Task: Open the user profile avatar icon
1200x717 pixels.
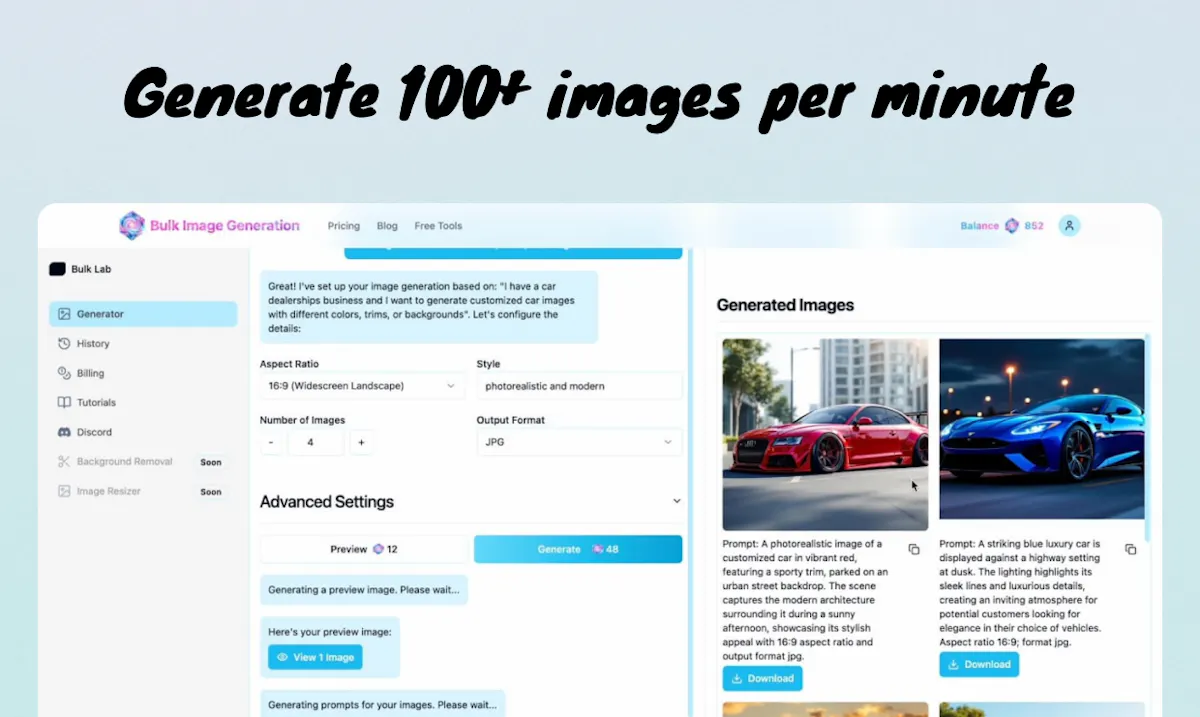Action: [x=1069, y=226]
